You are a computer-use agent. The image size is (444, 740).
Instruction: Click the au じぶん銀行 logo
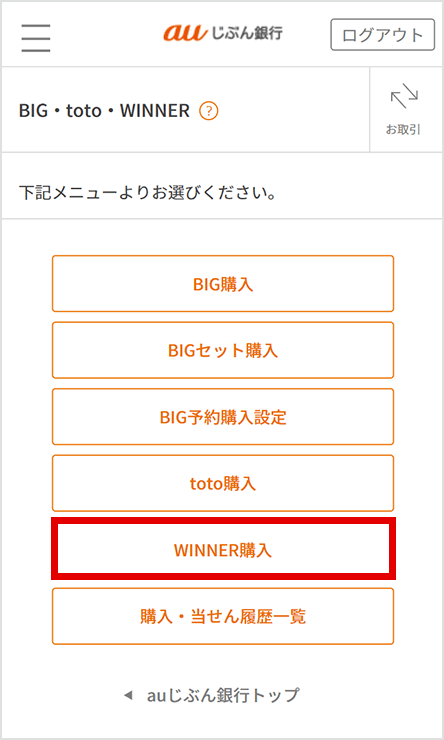pos(223,33)
